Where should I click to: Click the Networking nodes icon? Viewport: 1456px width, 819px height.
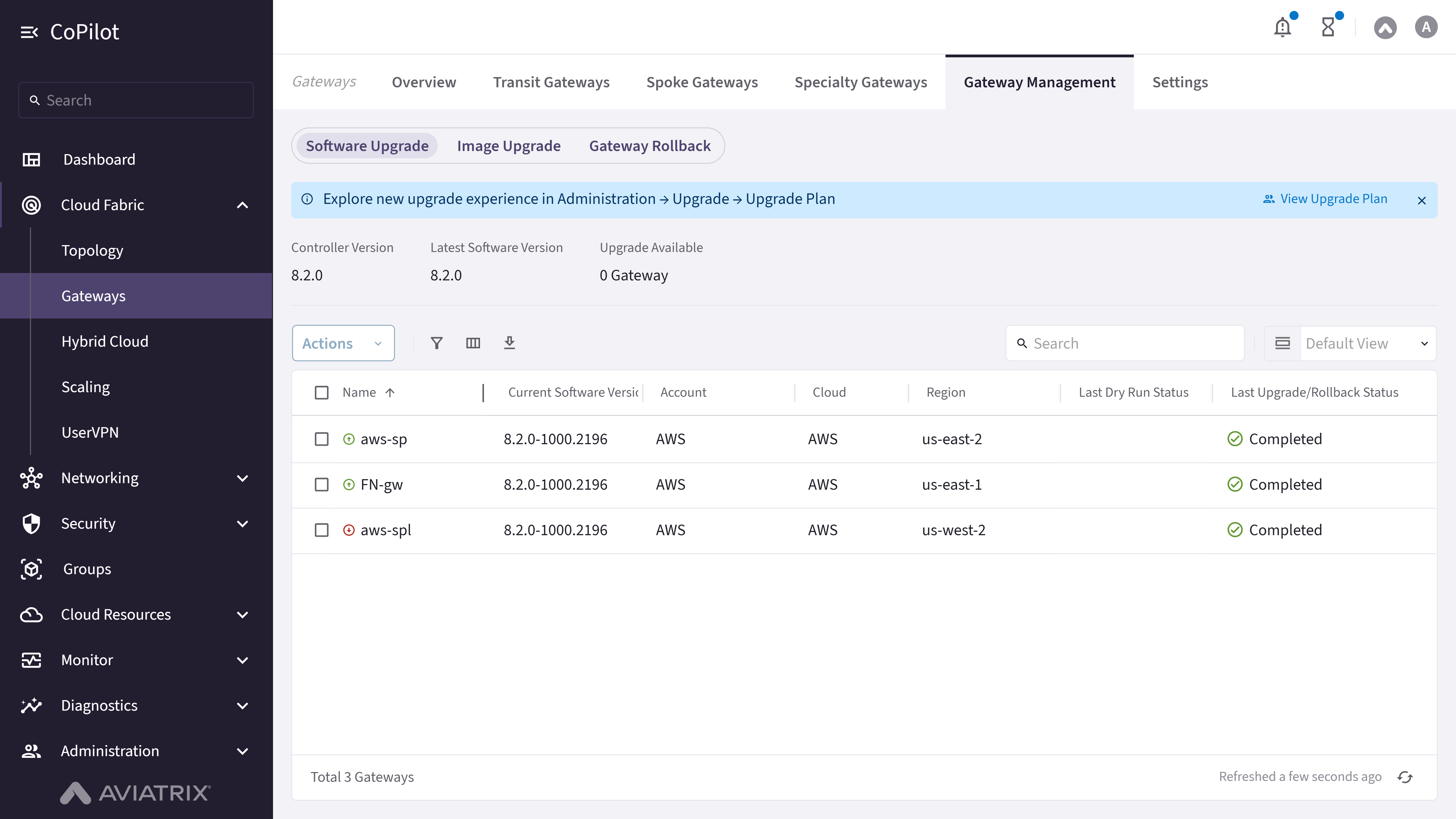31,478
